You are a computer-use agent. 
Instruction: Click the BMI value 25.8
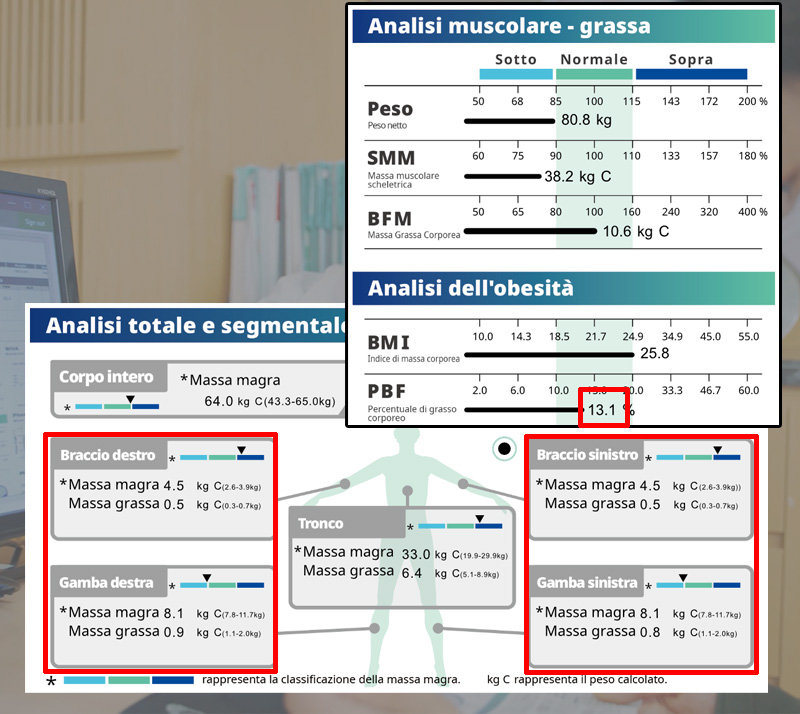pos(654,353)
